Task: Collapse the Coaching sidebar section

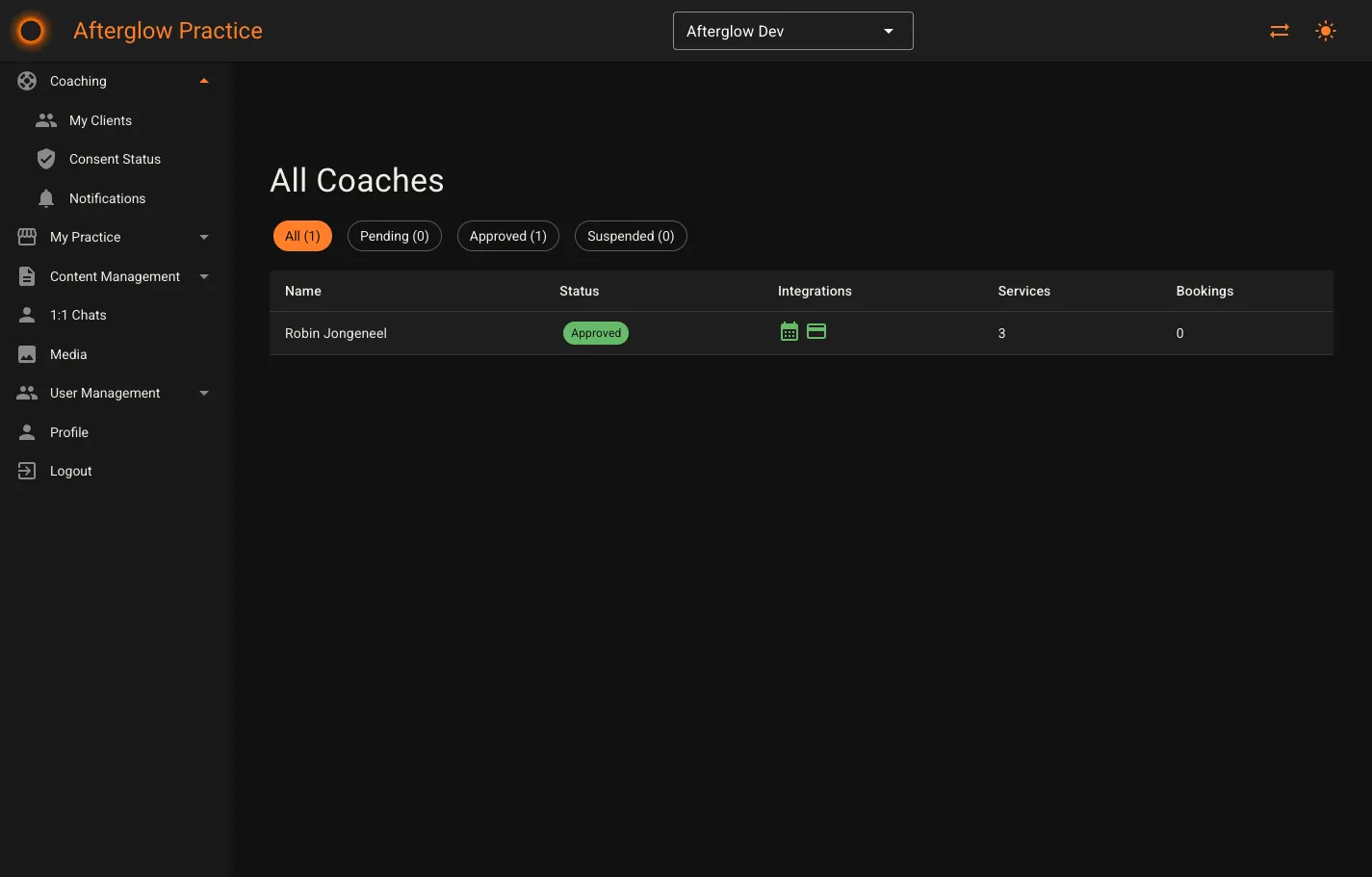Action: (203, 81)
